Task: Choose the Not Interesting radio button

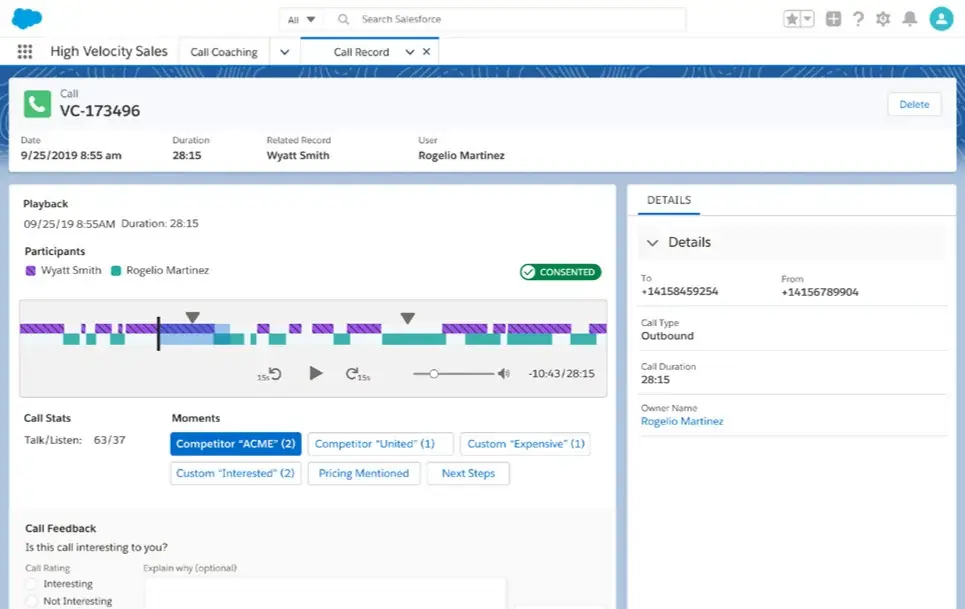Action: [x=32, y=601]
